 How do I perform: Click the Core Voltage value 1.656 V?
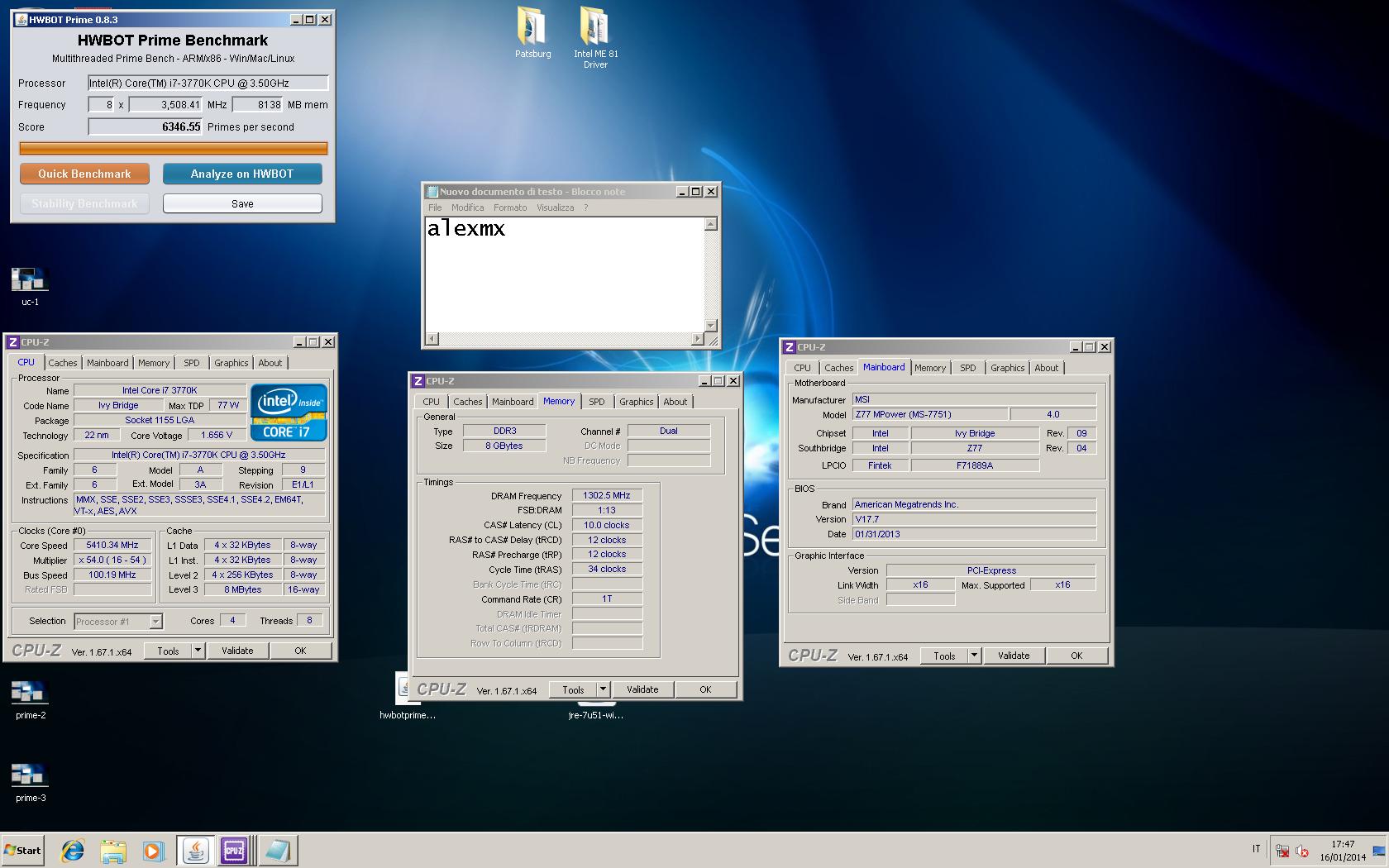(x=217, y=435)
